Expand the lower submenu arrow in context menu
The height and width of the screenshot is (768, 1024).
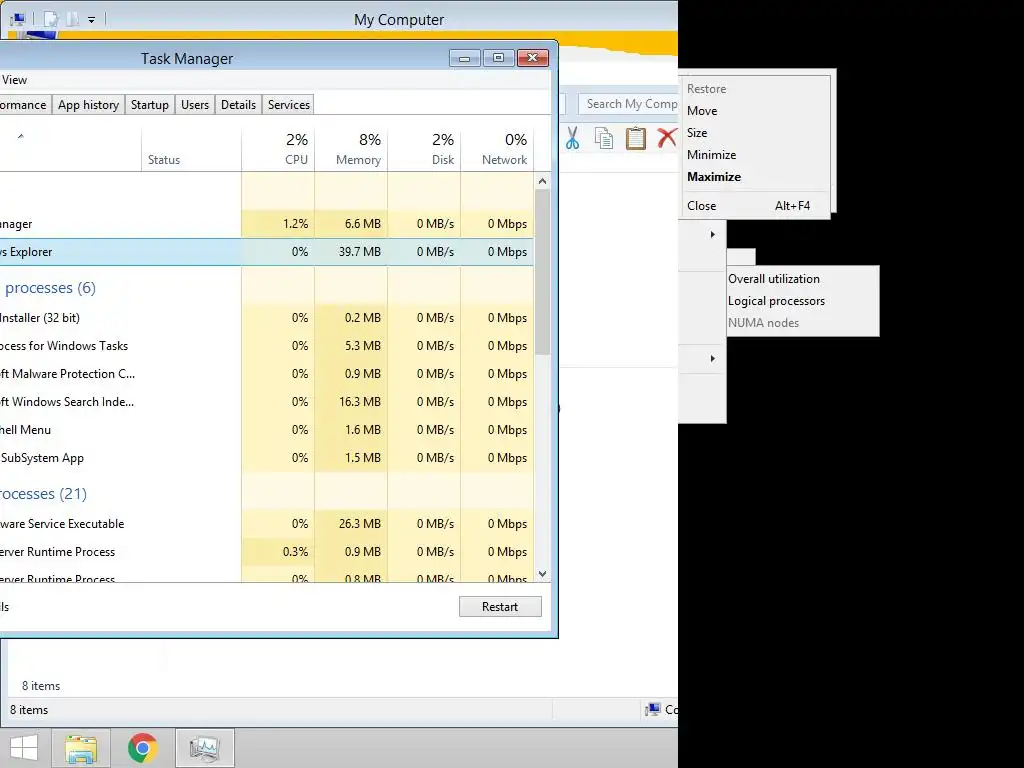(712, 359)
